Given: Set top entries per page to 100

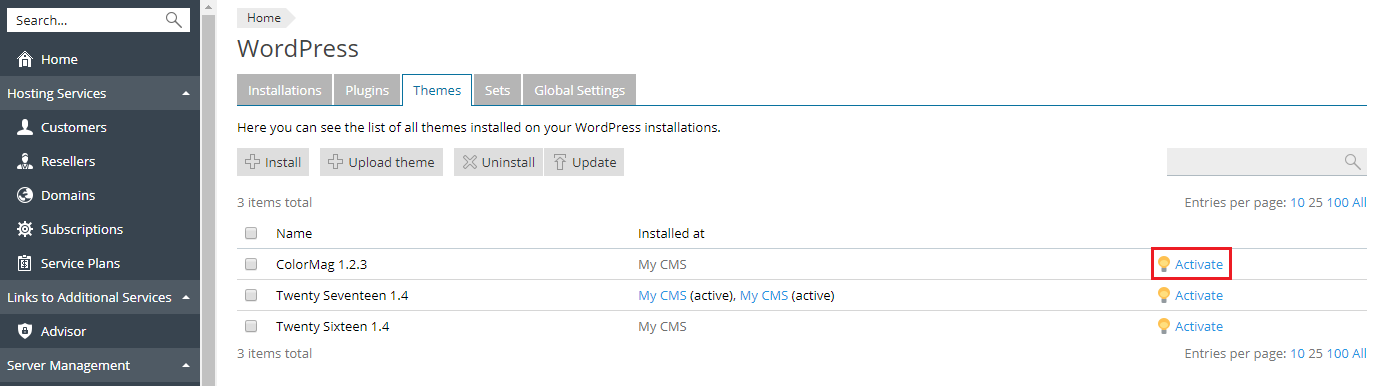Looking at the screenshot, I should click(1337, 202).
